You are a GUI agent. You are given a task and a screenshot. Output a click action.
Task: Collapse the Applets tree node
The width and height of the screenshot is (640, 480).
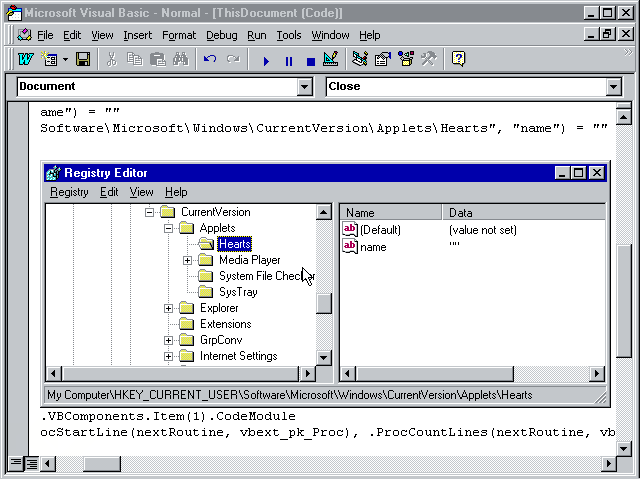click(x=168, y=228)
